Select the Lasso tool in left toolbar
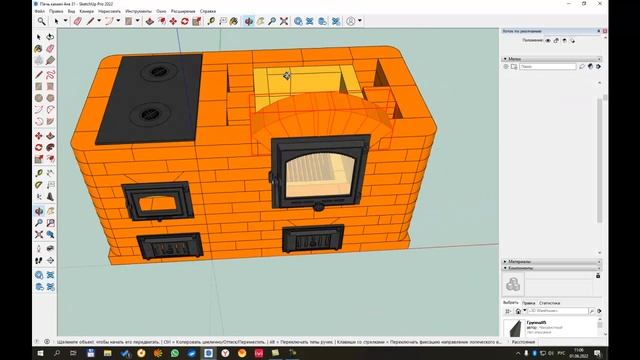Screen dimensions: 640x360 [x=50, y=37]
